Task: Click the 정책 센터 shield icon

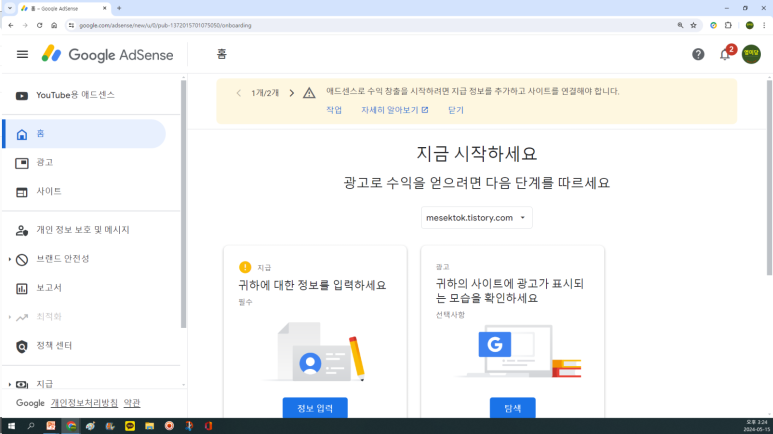Action: tap(22, 346)
